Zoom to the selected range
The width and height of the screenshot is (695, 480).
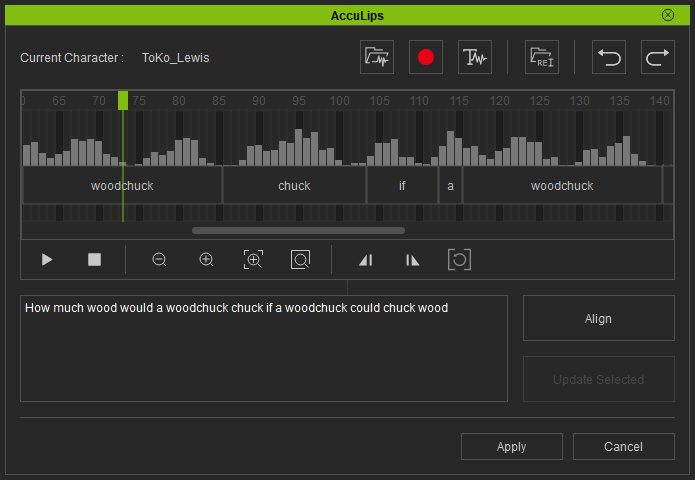click(253, 260)
